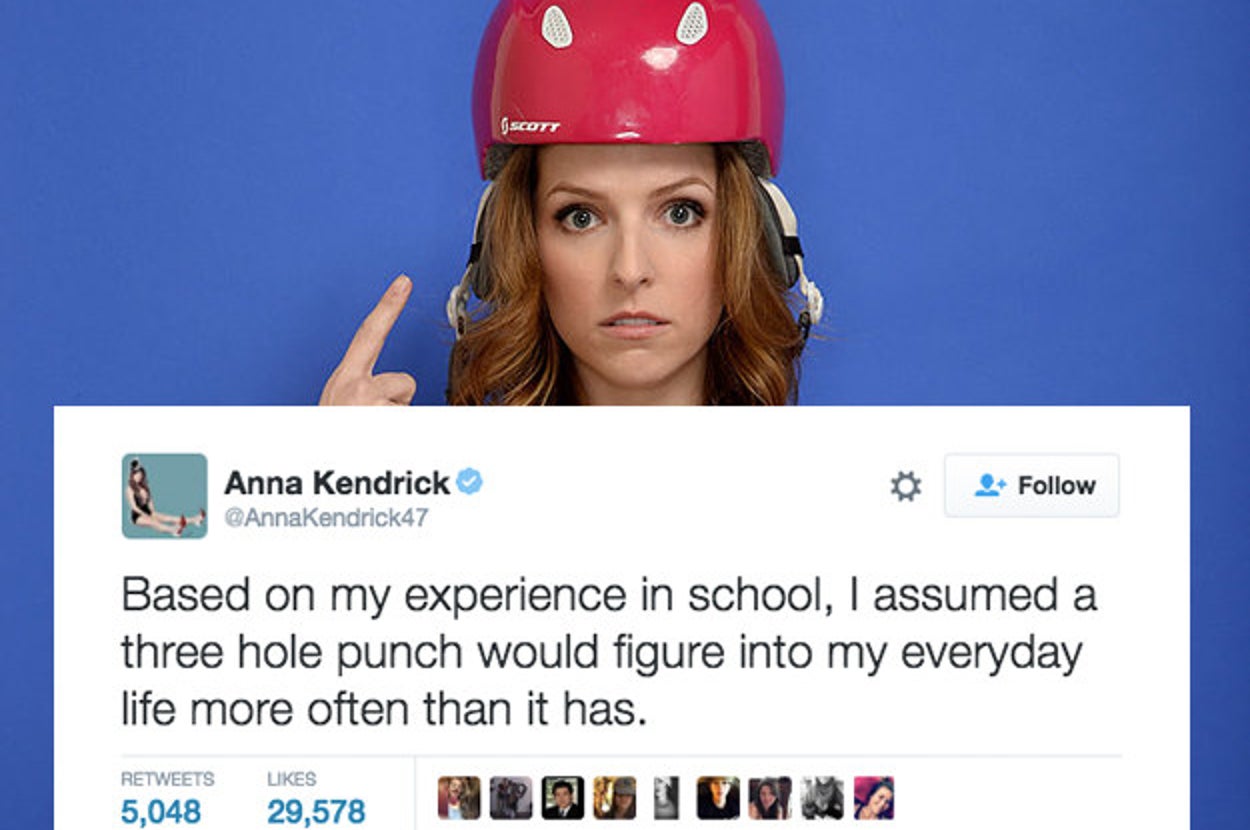Open Anna Kendrick's profile picture
Image resolution: width=1250 pixels, height=830 pixels.
(x=164, y=496)
